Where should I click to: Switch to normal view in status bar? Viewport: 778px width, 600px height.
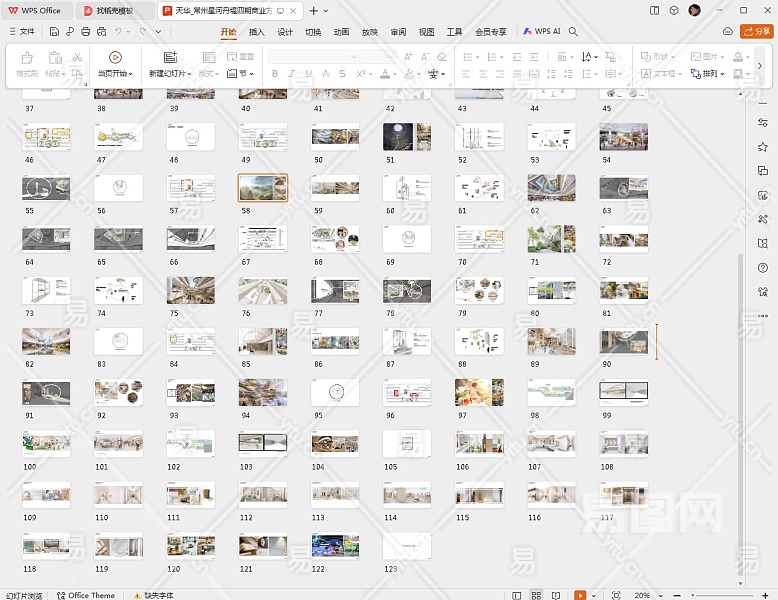(518, 595)
